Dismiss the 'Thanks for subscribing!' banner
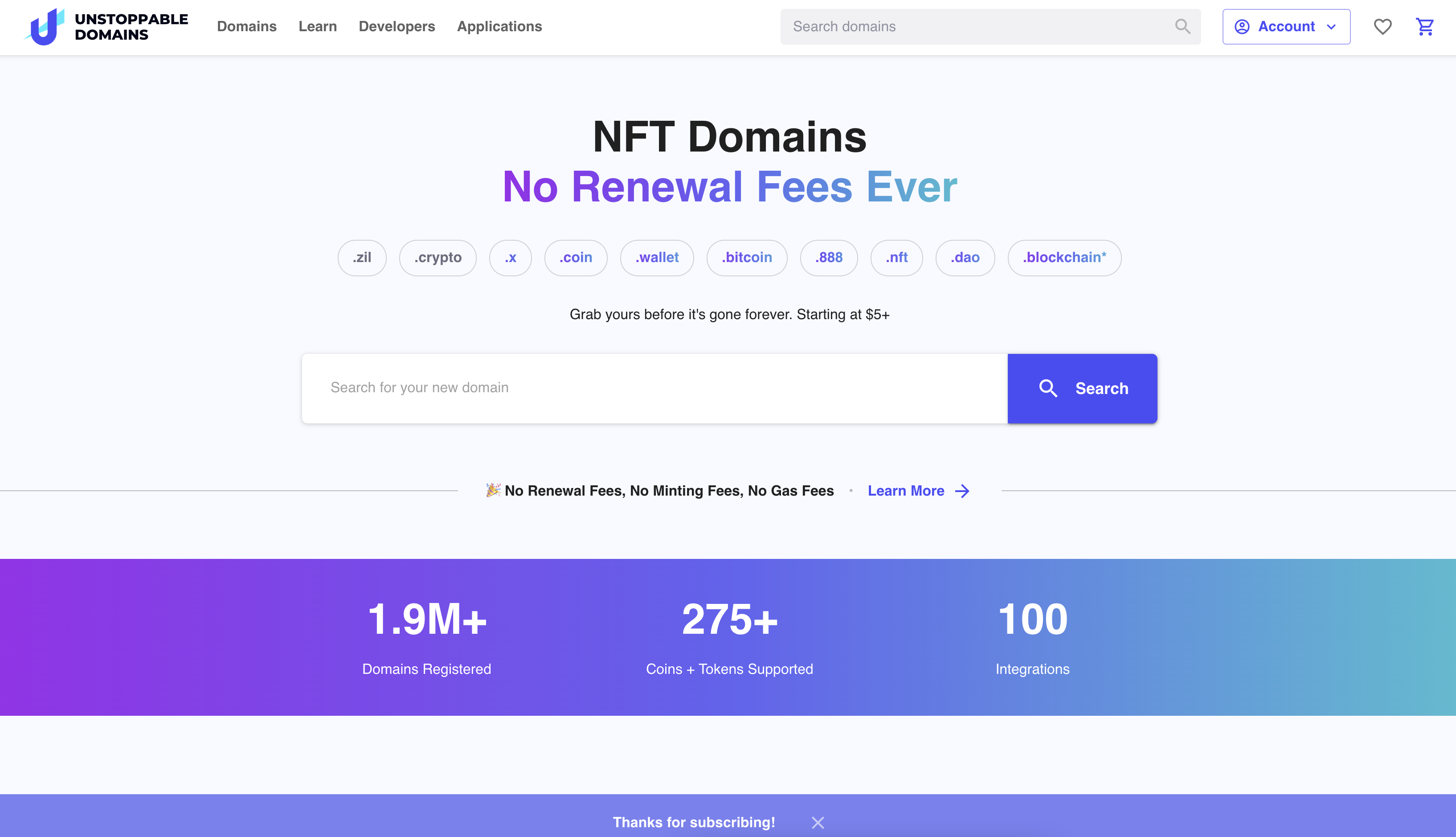 (x=818, y=823)
